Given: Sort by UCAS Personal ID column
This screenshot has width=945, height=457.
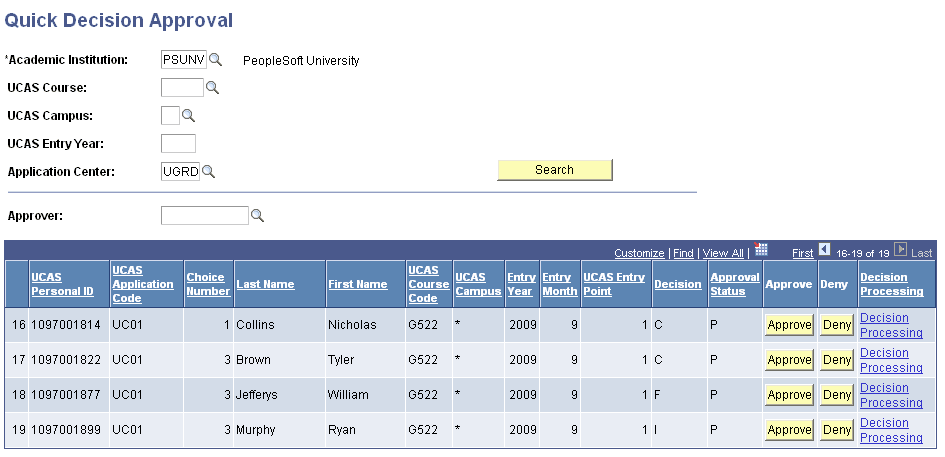Looking at the screenshot, I should click(x=62, y=284).
